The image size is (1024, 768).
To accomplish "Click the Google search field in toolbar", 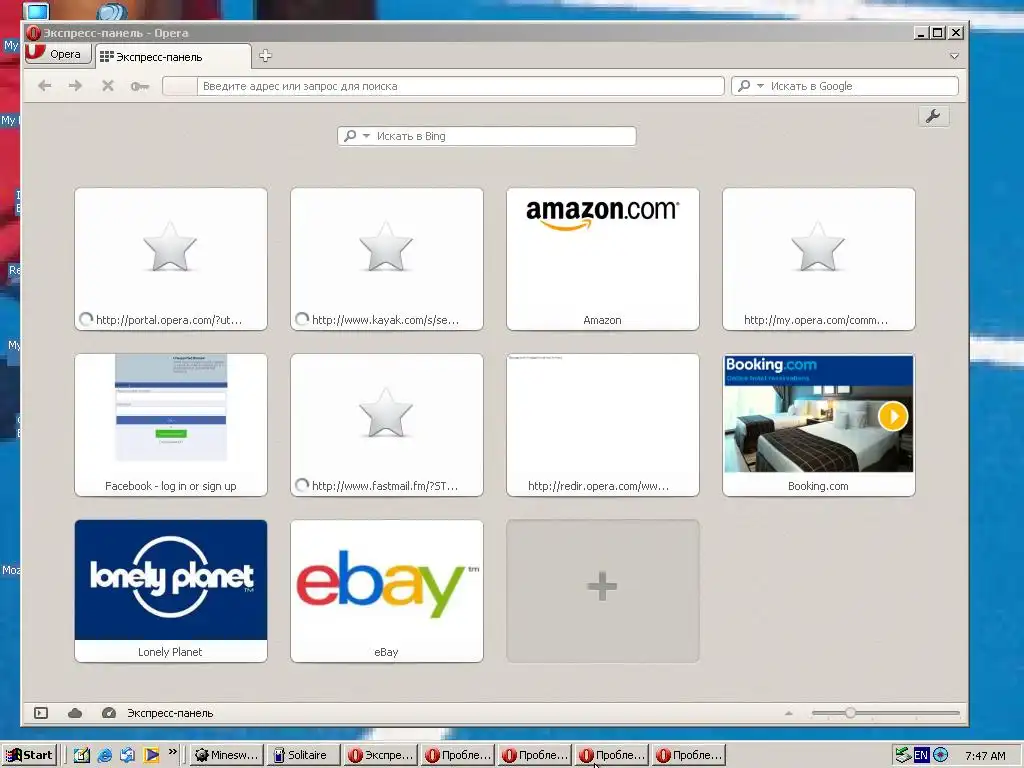I will click(845, 86).
